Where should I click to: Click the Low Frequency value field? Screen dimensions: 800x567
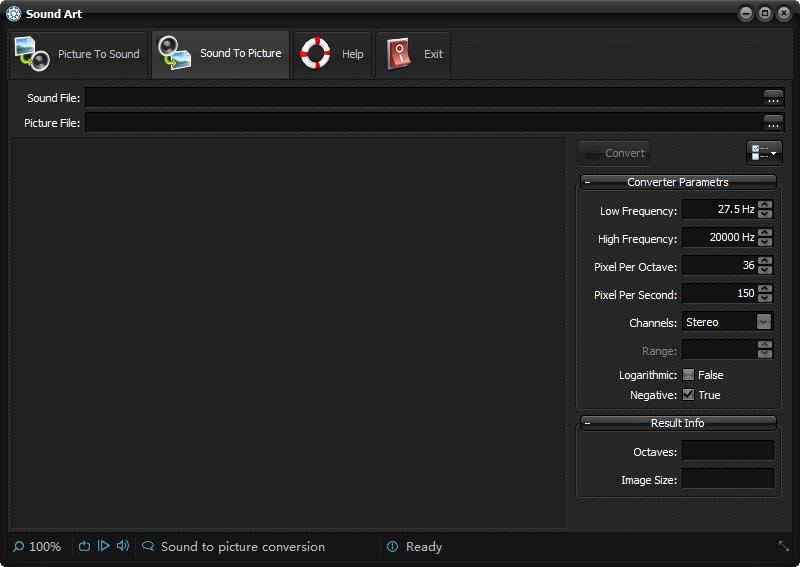coord(718,210)
